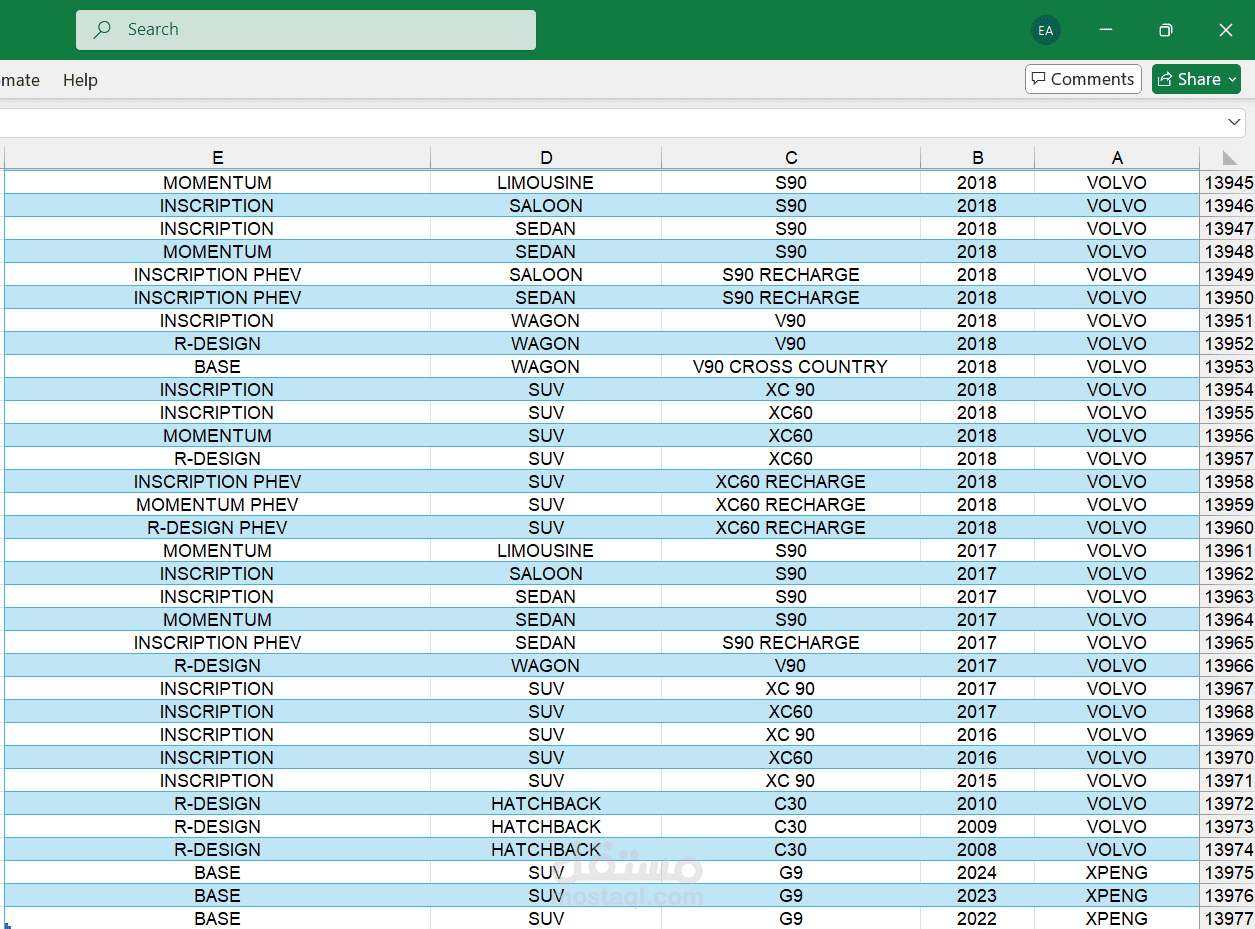Select column E header
Image resolution: width=1255 pixels, height=929 pixels.
point(217,157)
